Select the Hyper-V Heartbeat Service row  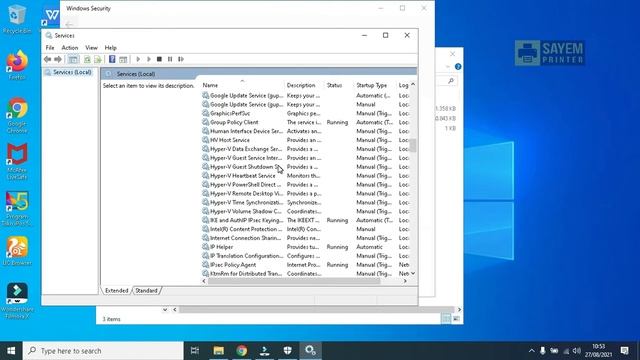(x=306, y=176)
